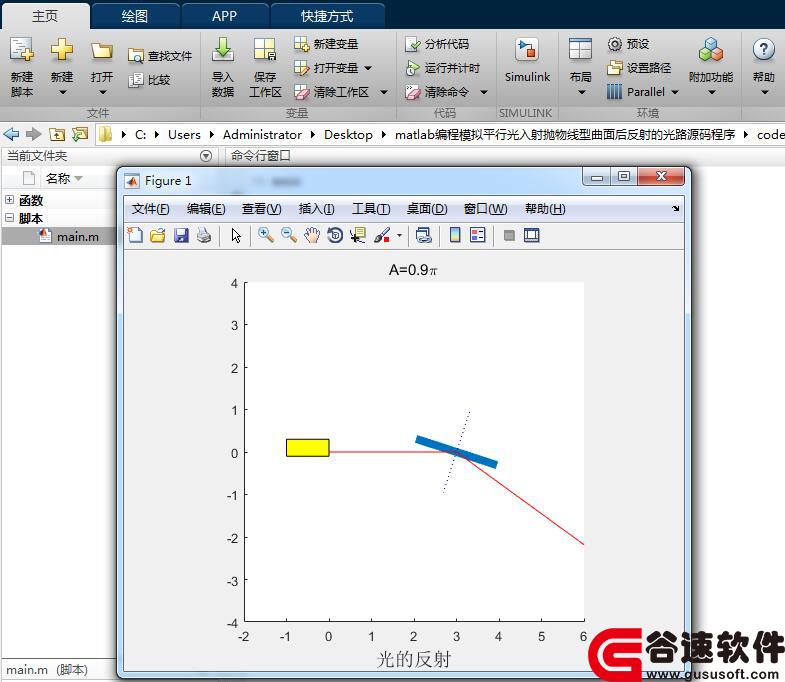Activate the Zoom Out tool
785x682 pixels.
click(289, 235)
